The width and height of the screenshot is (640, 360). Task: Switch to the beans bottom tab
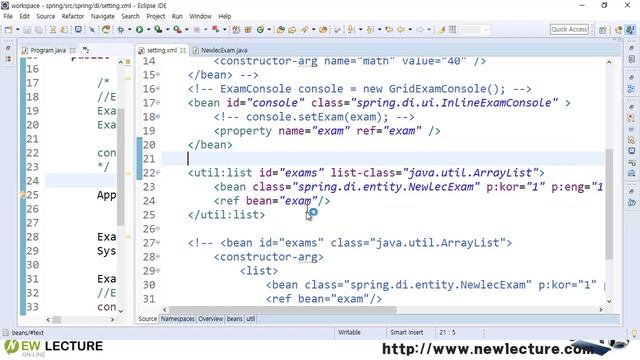(234, 319)
